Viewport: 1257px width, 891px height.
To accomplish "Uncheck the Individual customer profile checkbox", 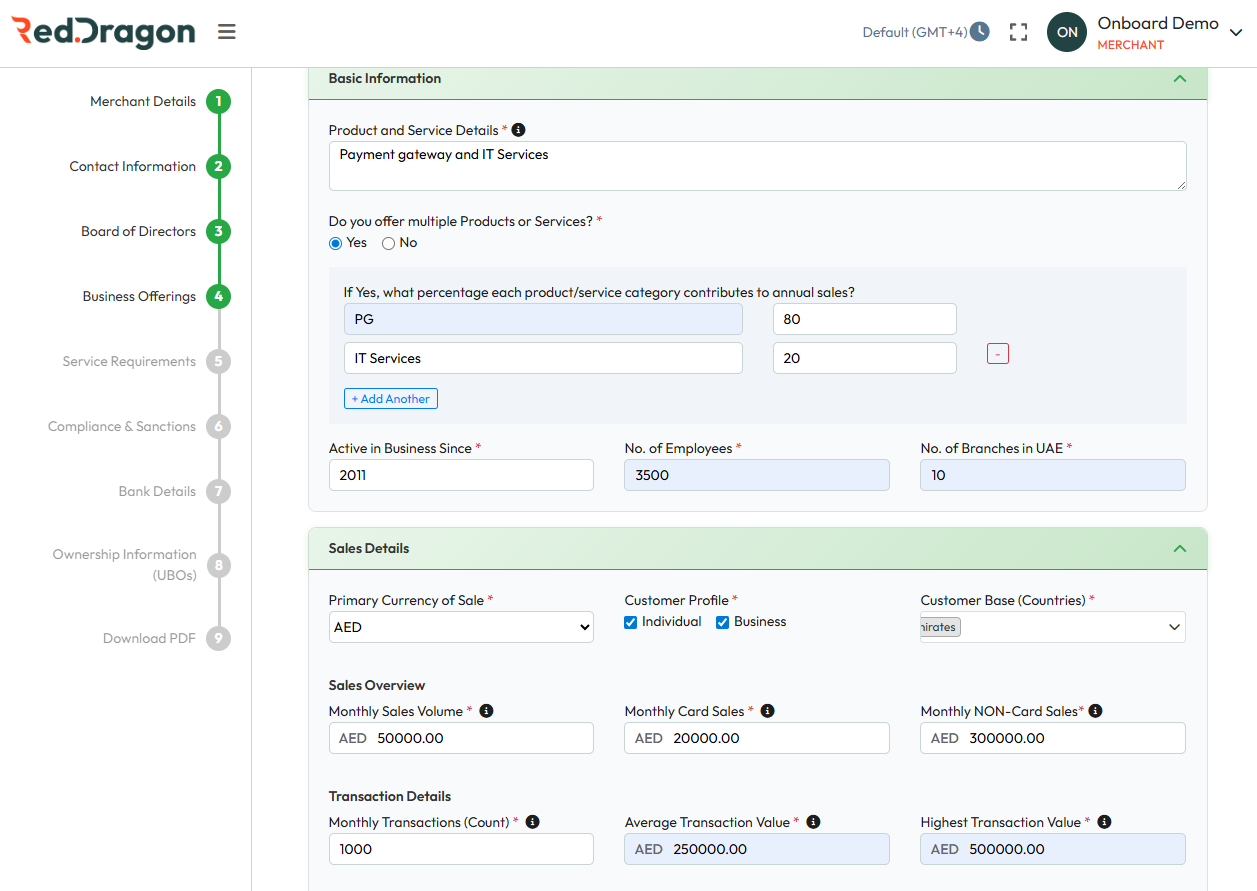I will (631, 622).
